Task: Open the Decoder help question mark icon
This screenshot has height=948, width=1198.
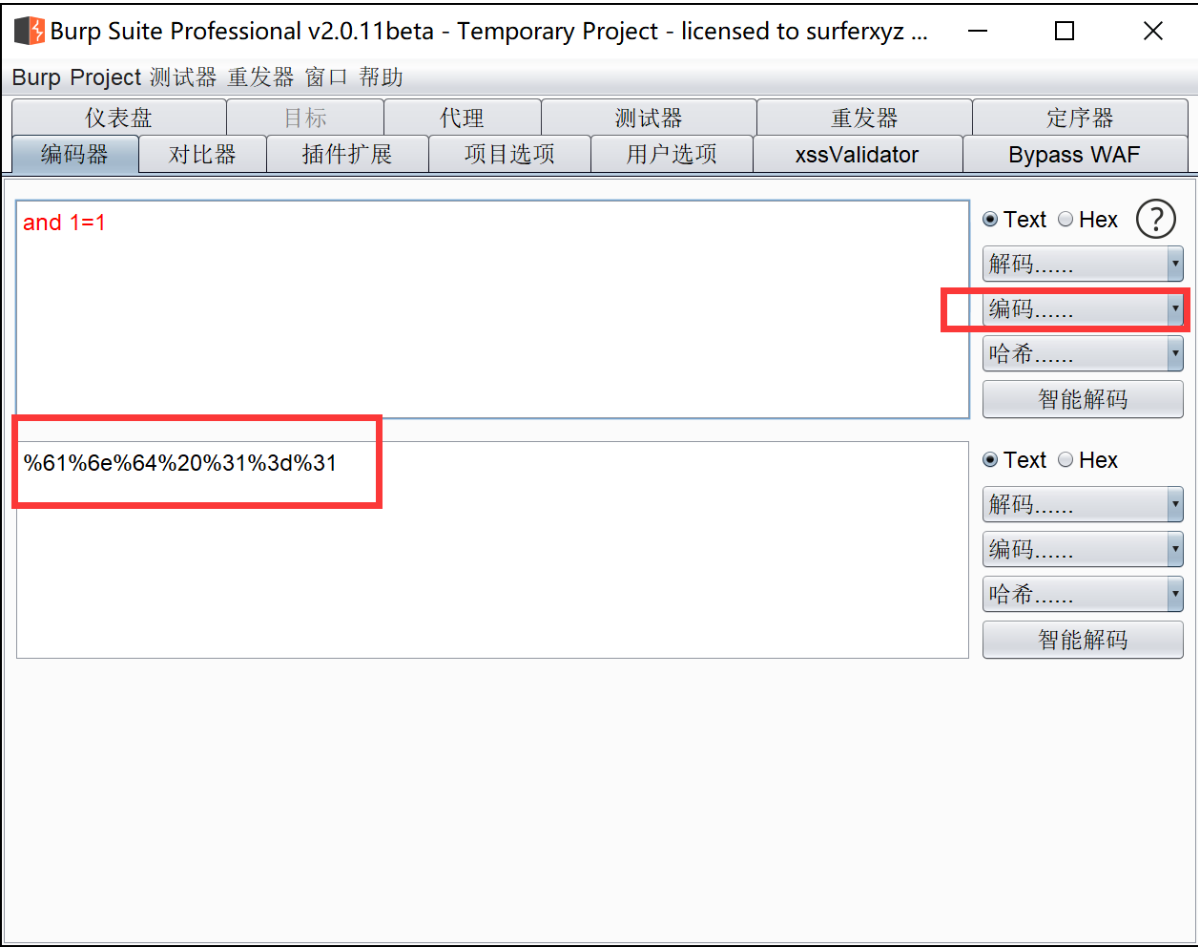Action: click(x=1155, y=220)
